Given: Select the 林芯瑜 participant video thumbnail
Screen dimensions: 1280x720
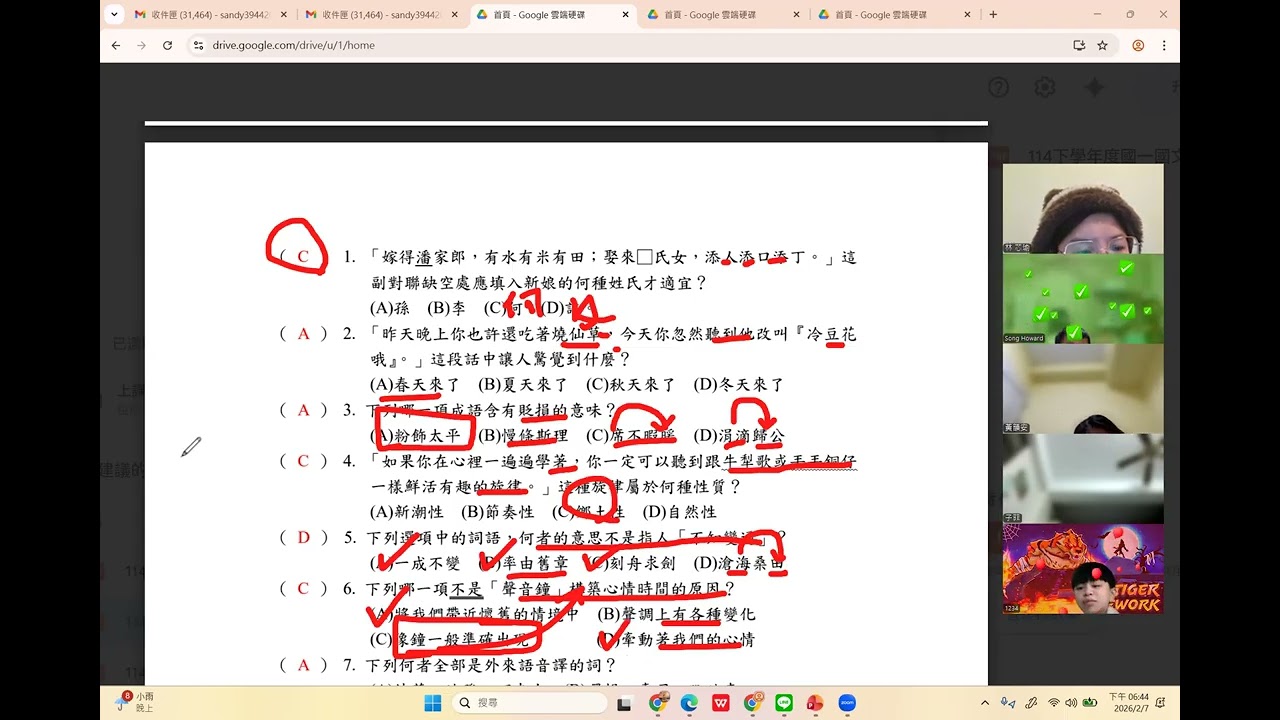Looking at the screenshot, I should (1083, 208).
